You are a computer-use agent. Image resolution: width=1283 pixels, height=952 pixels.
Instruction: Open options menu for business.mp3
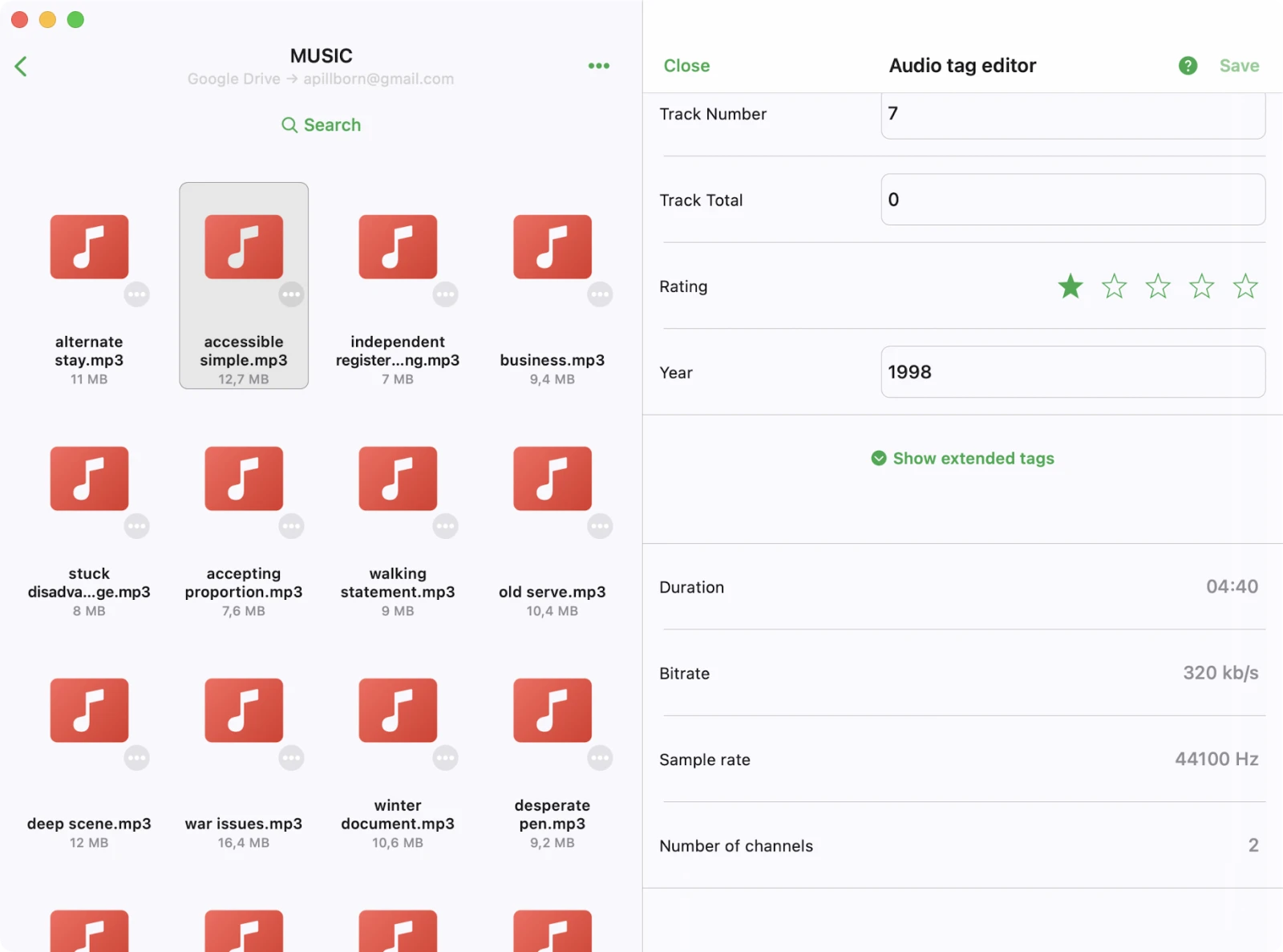click(x=600, y=294)
